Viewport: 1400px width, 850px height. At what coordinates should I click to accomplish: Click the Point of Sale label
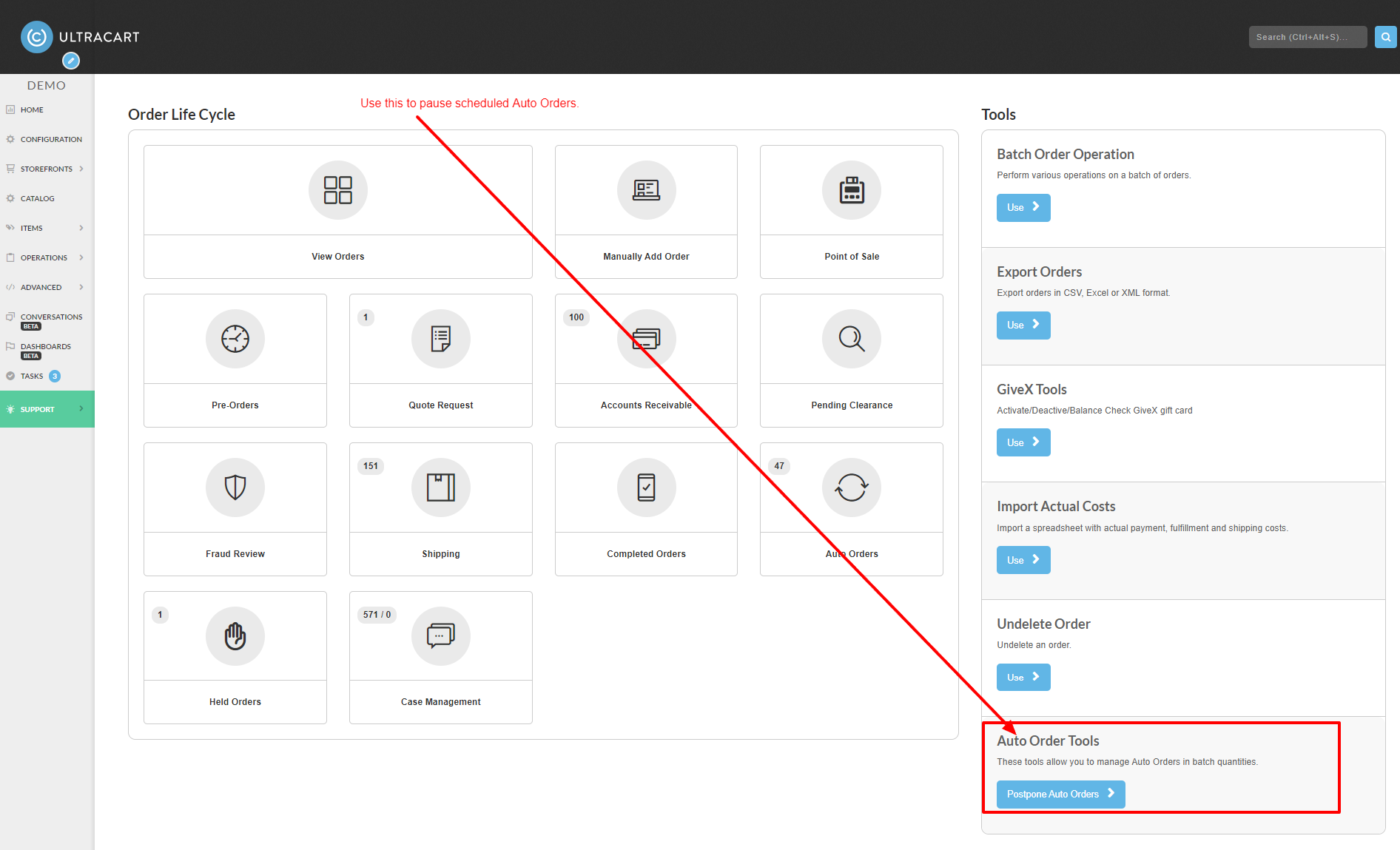click(x=852, y=257)
